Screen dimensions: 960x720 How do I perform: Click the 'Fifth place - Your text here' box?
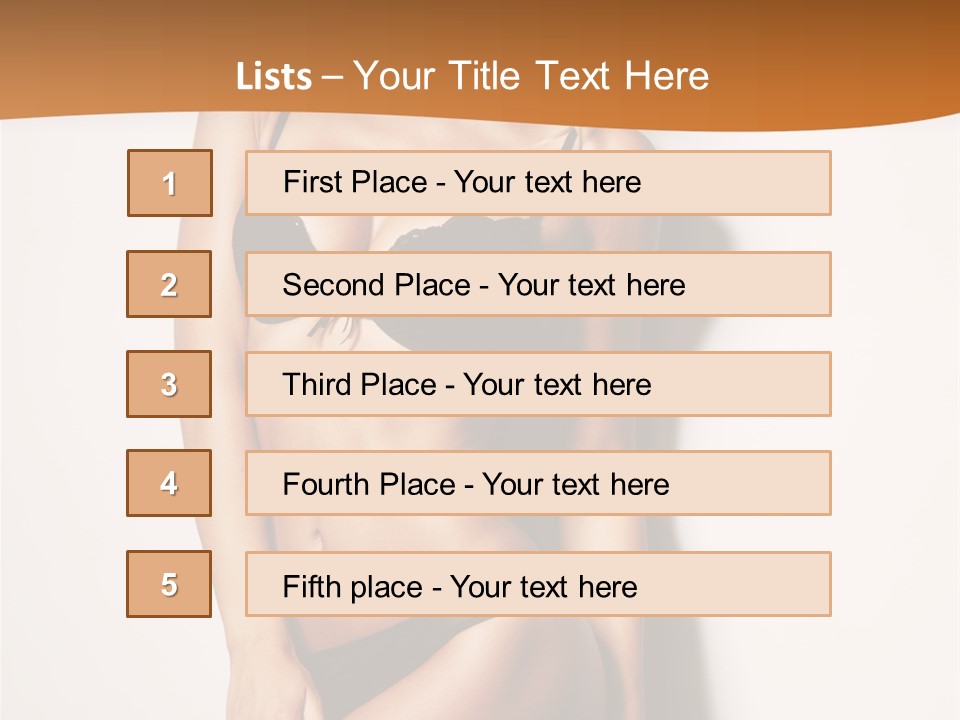click(538, 584)
